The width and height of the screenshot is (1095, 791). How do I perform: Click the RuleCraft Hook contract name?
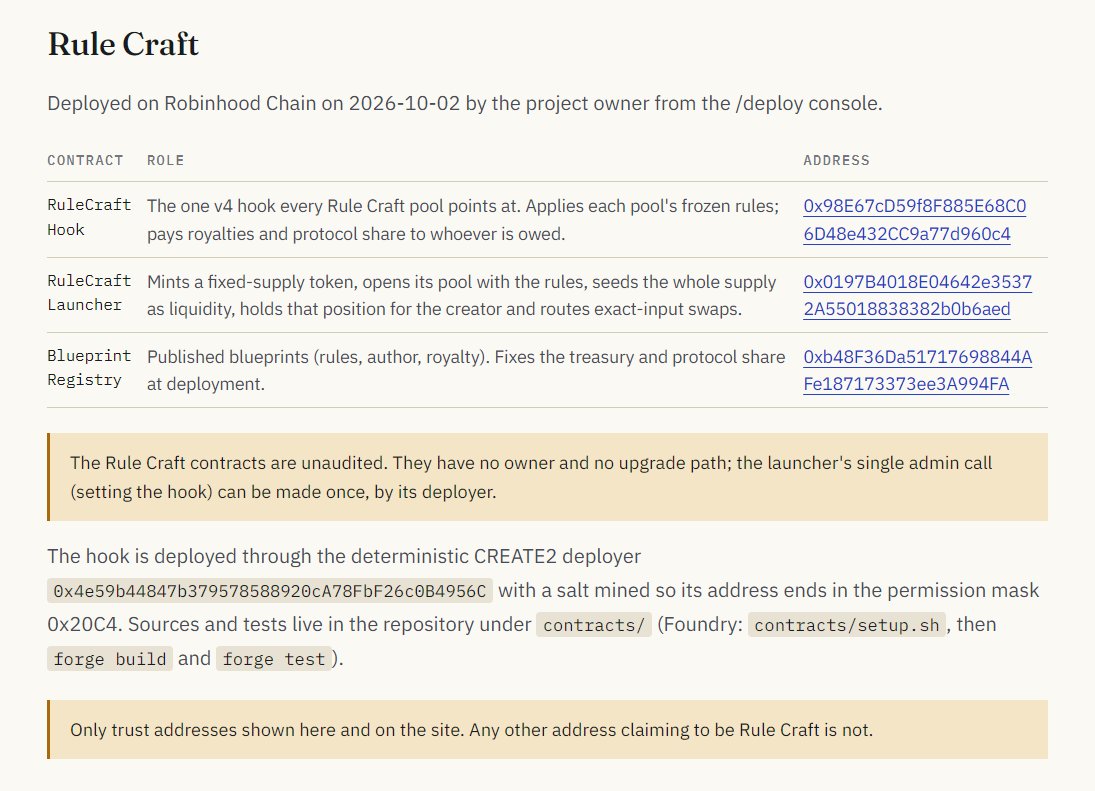(89, 217)
